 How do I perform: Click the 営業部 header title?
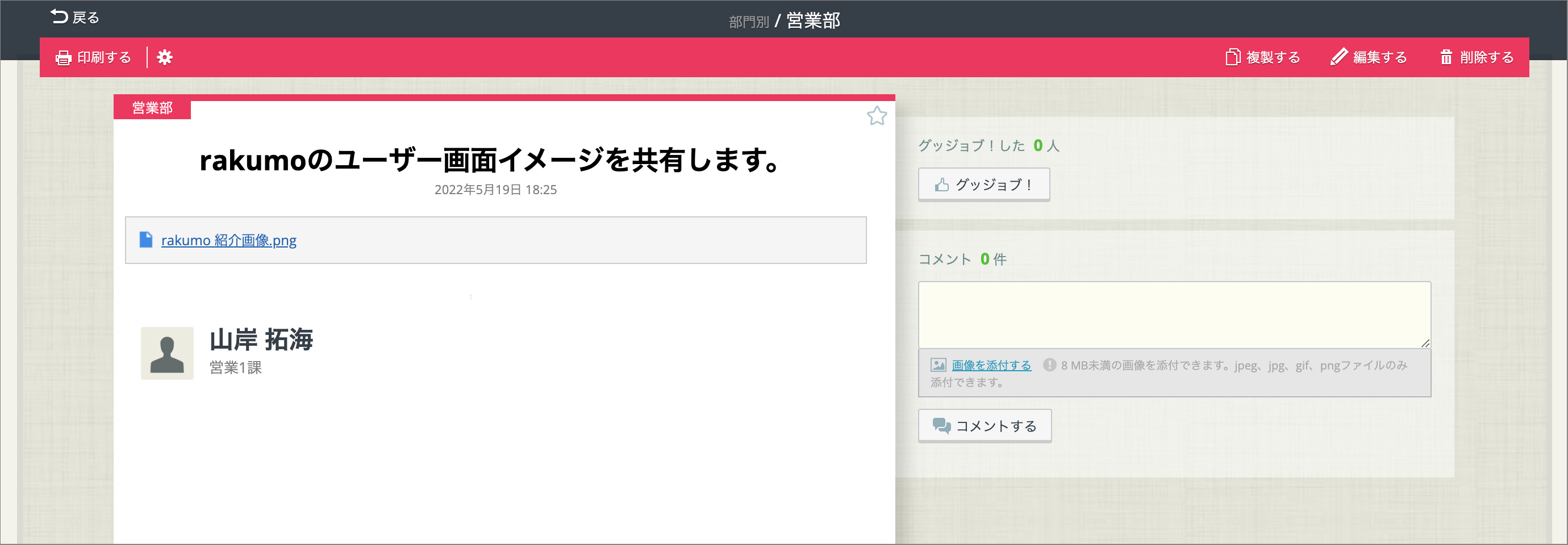click(x=812, y=20)
